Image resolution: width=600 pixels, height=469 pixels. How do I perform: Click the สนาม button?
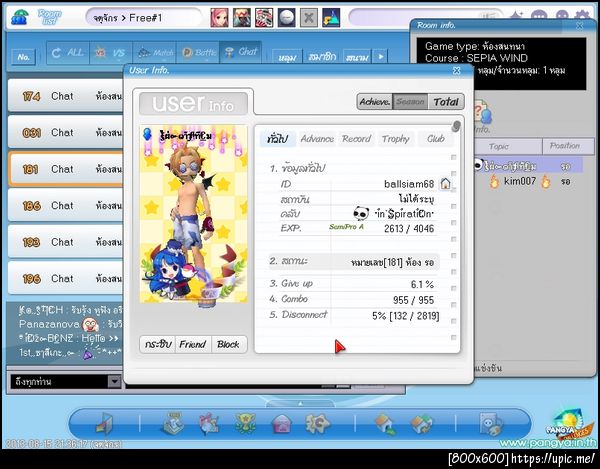coord(357,57)
